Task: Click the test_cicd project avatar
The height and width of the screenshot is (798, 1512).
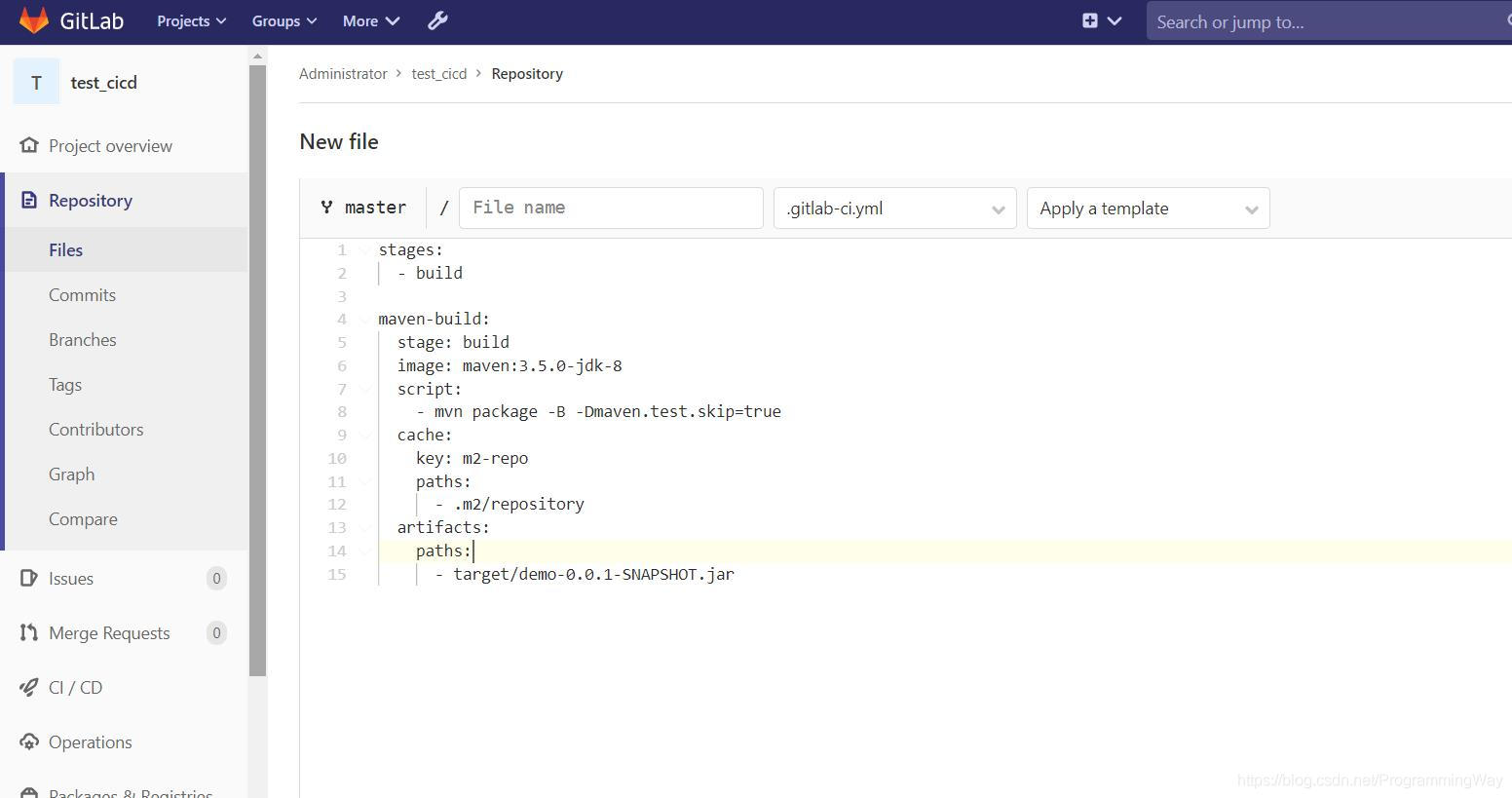Action: [x=36, y=82]
